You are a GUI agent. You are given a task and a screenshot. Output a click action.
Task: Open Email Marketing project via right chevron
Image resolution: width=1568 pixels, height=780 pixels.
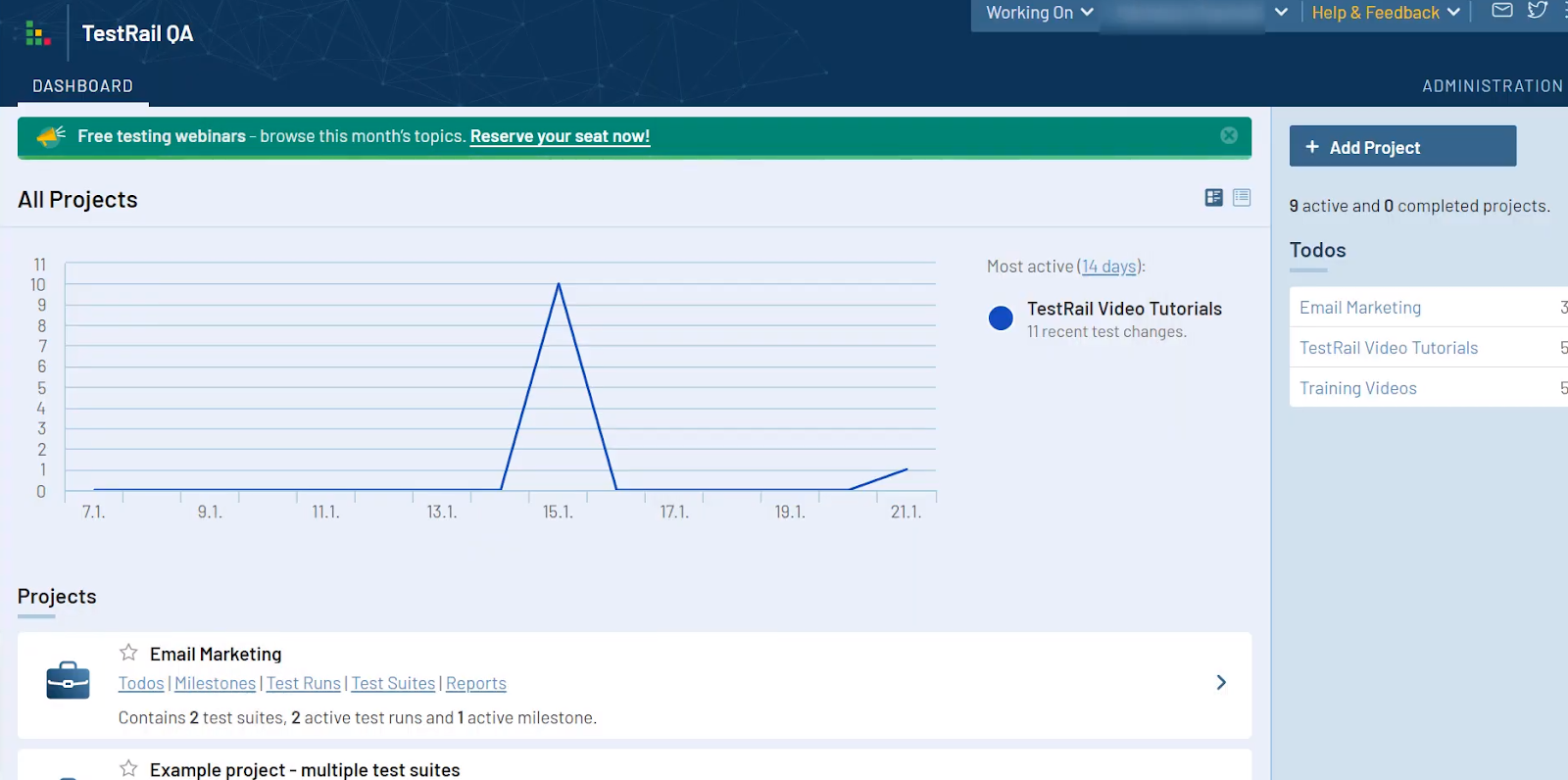1221,682
